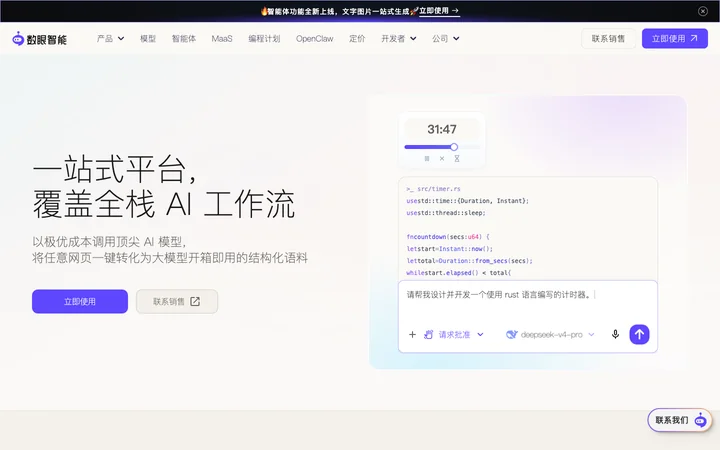Click the hero 联系销售 button with external-link icon
The width and height of the screenshot is (720, 450).
[x=177, y=302]
